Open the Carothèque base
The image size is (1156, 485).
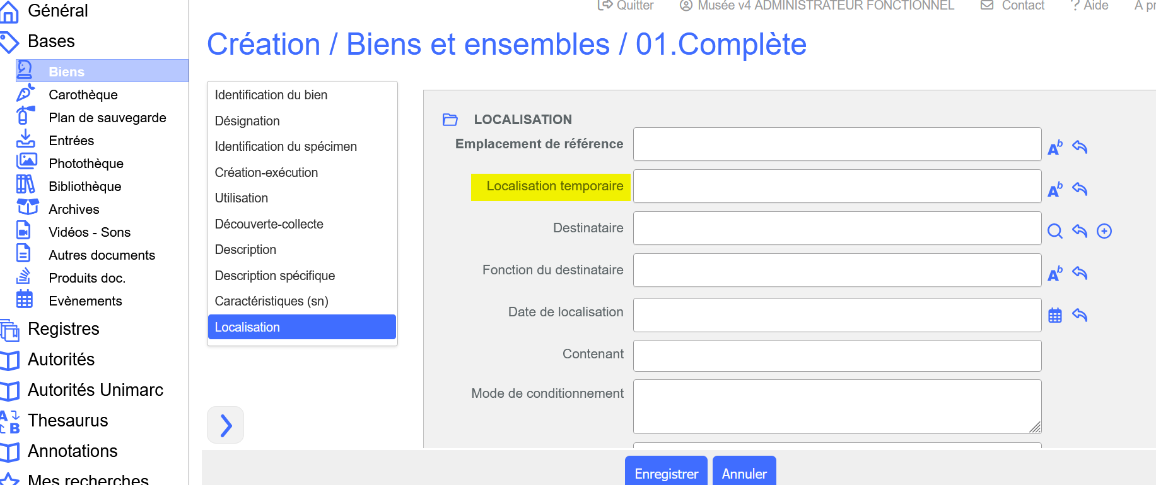83,95
